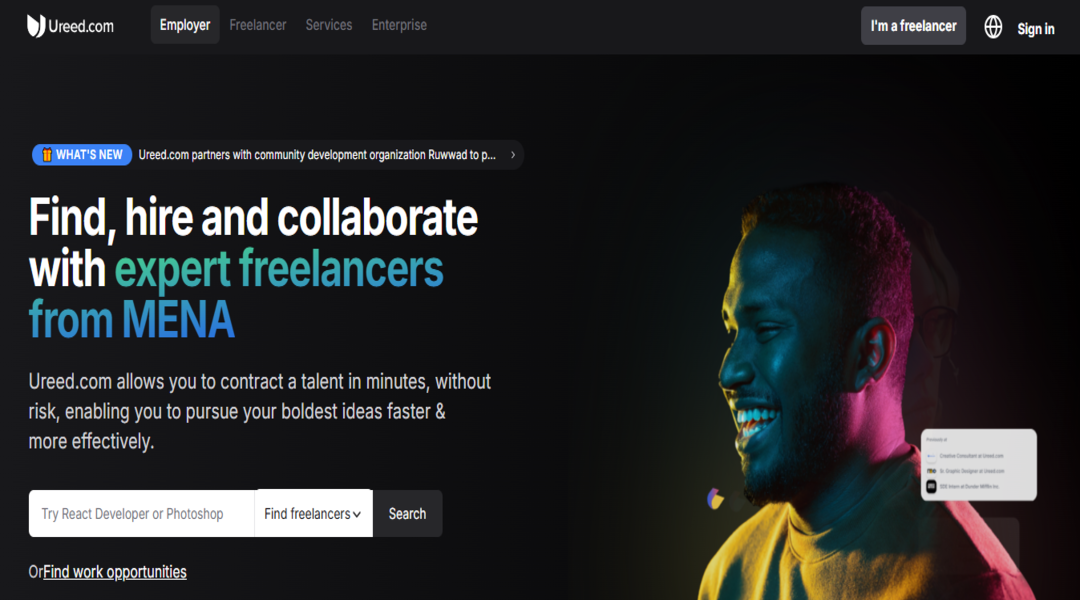Image resolution: width=1080 pixels, height=600 pixels.
Task: Open the globe language selector
Action: (x=993, y=27)
